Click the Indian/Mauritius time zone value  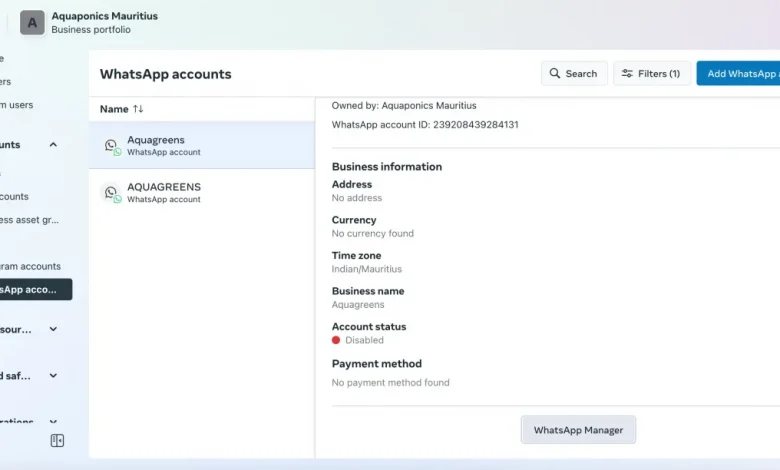tap(367, 269)
